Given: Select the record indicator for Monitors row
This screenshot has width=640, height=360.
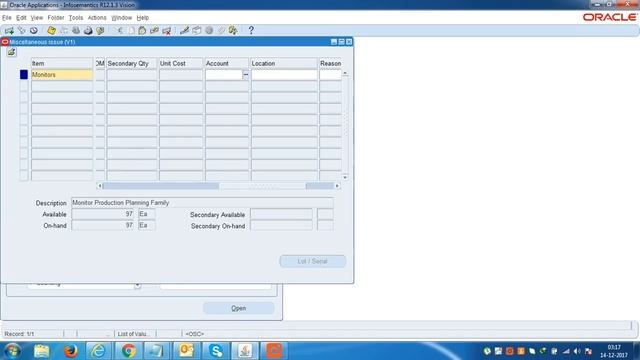Looking at the screenshot, I should (x=24, y=75).
